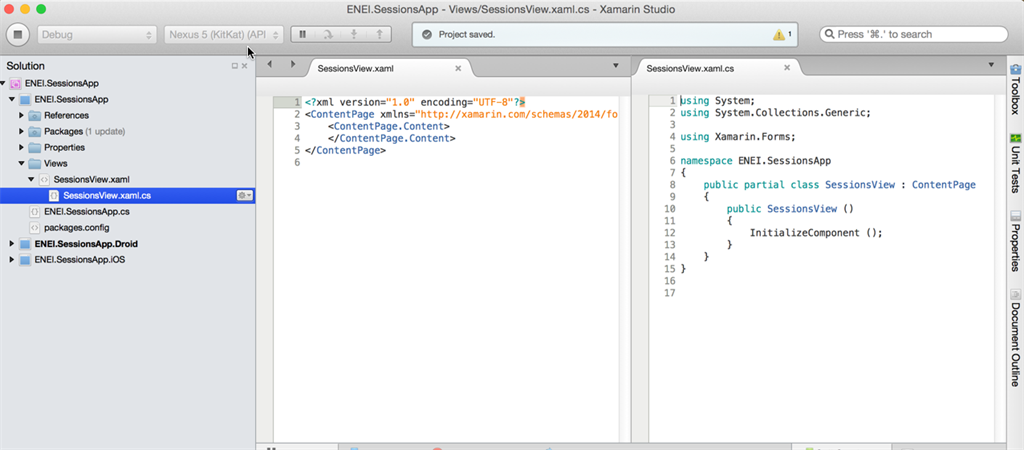Image resolution: width=1024 pixels, height=450 pixels.
Task: Open the Toolbox side pad
Action: (1016, 89)
